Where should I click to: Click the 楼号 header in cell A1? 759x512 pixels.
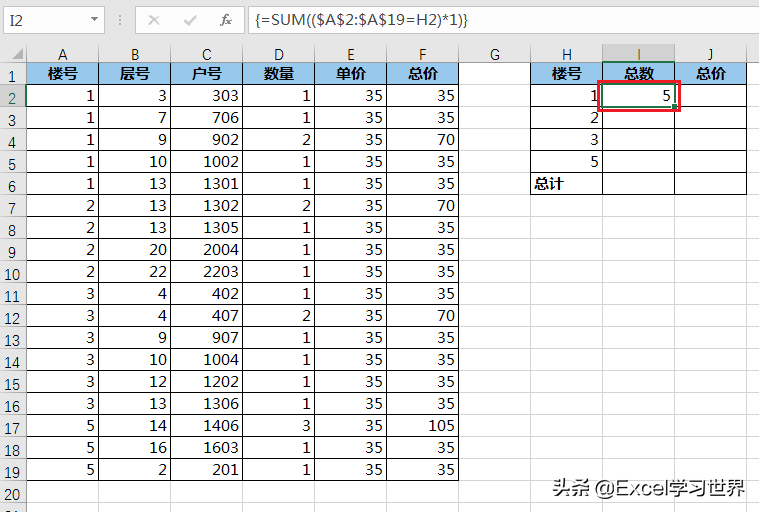pyautogui.click(x=62, y=74)
